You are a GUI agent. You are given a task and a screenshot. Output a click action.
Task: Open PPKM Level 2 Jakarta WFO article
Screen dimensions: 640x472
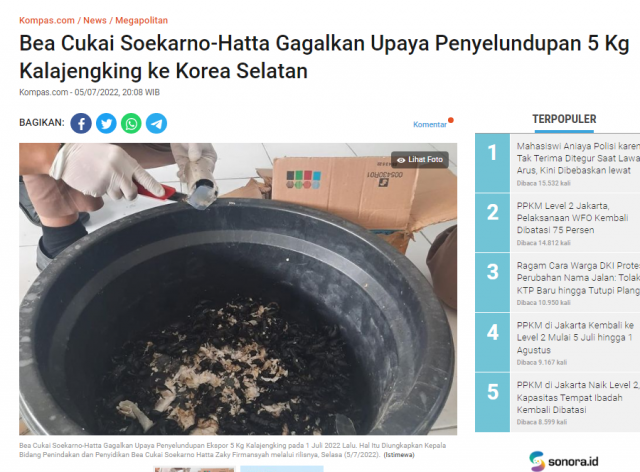tap(572, 218)
